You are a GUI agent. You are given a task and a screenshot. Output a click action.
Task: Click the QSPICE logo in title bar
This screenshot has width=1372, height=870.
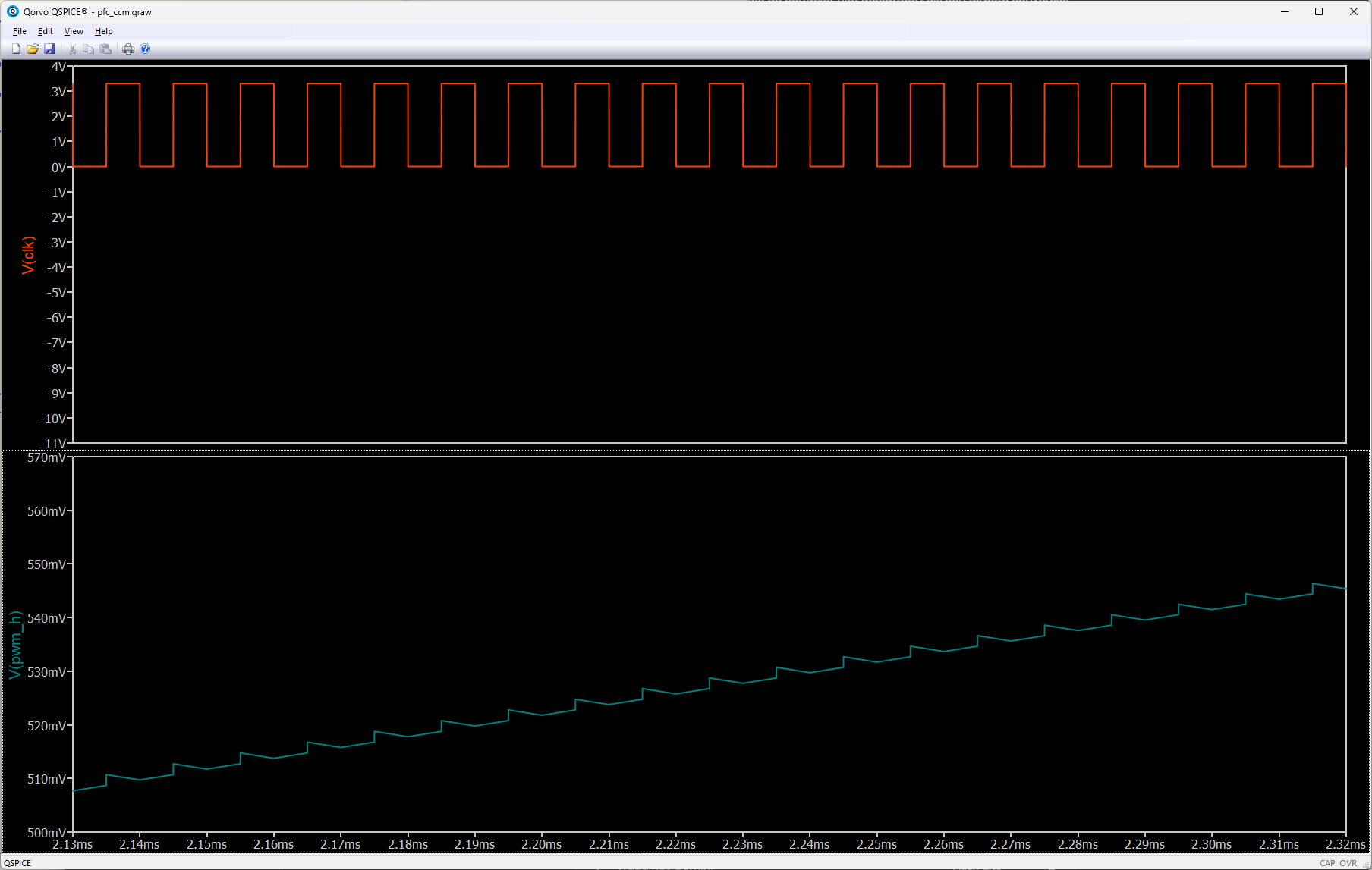12,11
